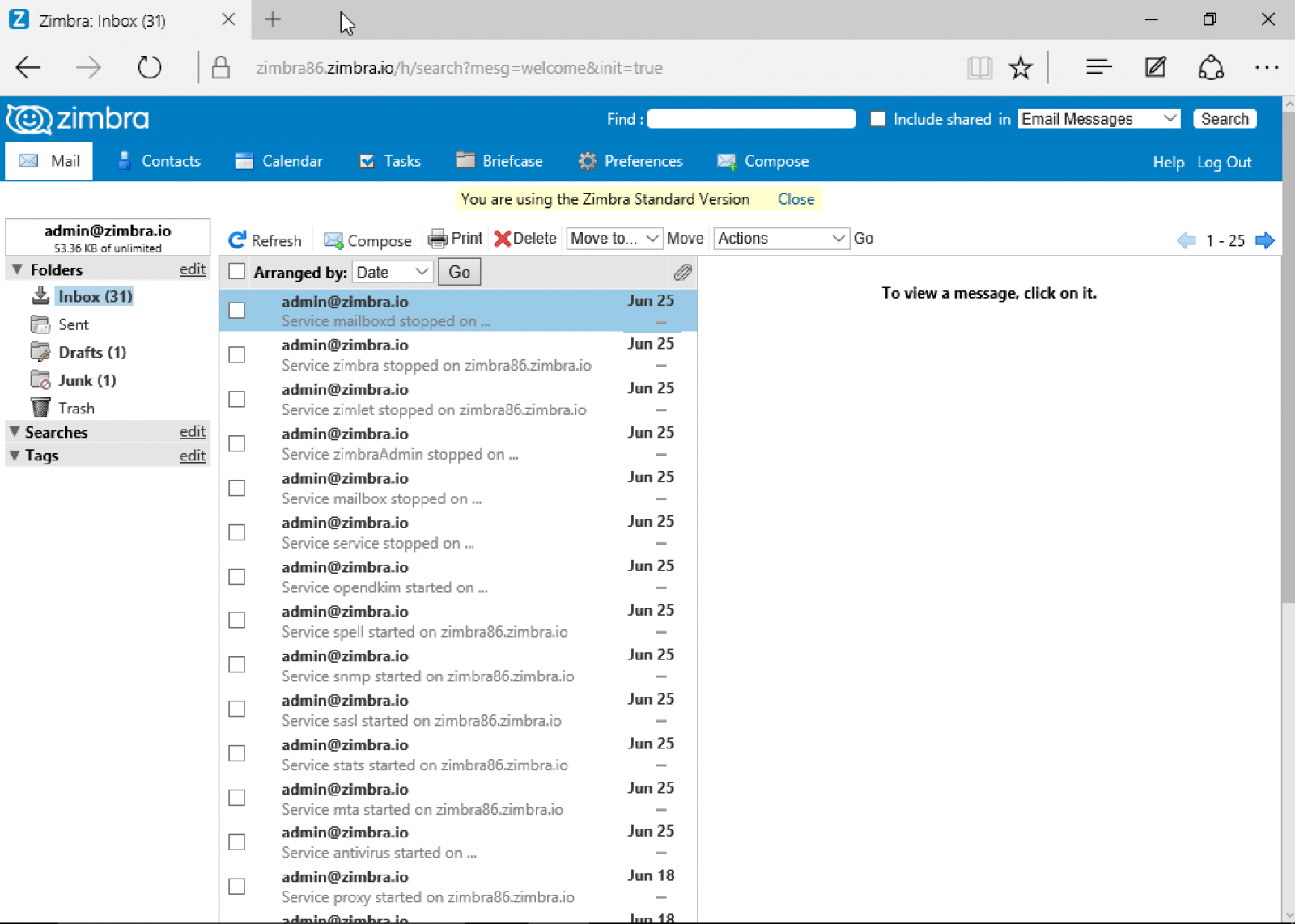The height and width of the screenshot is (924, 1295).
Task: Collapse the Tags section triangle
Action: point(15,456)
